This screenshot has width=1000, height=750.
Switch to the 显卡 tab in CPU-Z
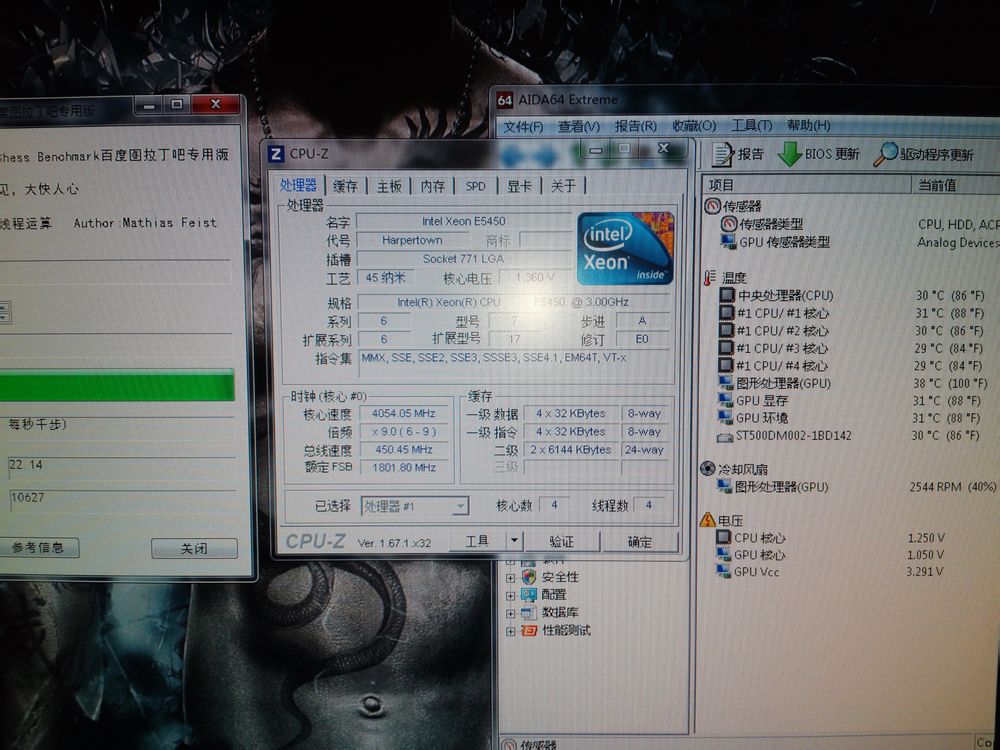[x=519, y=186]
